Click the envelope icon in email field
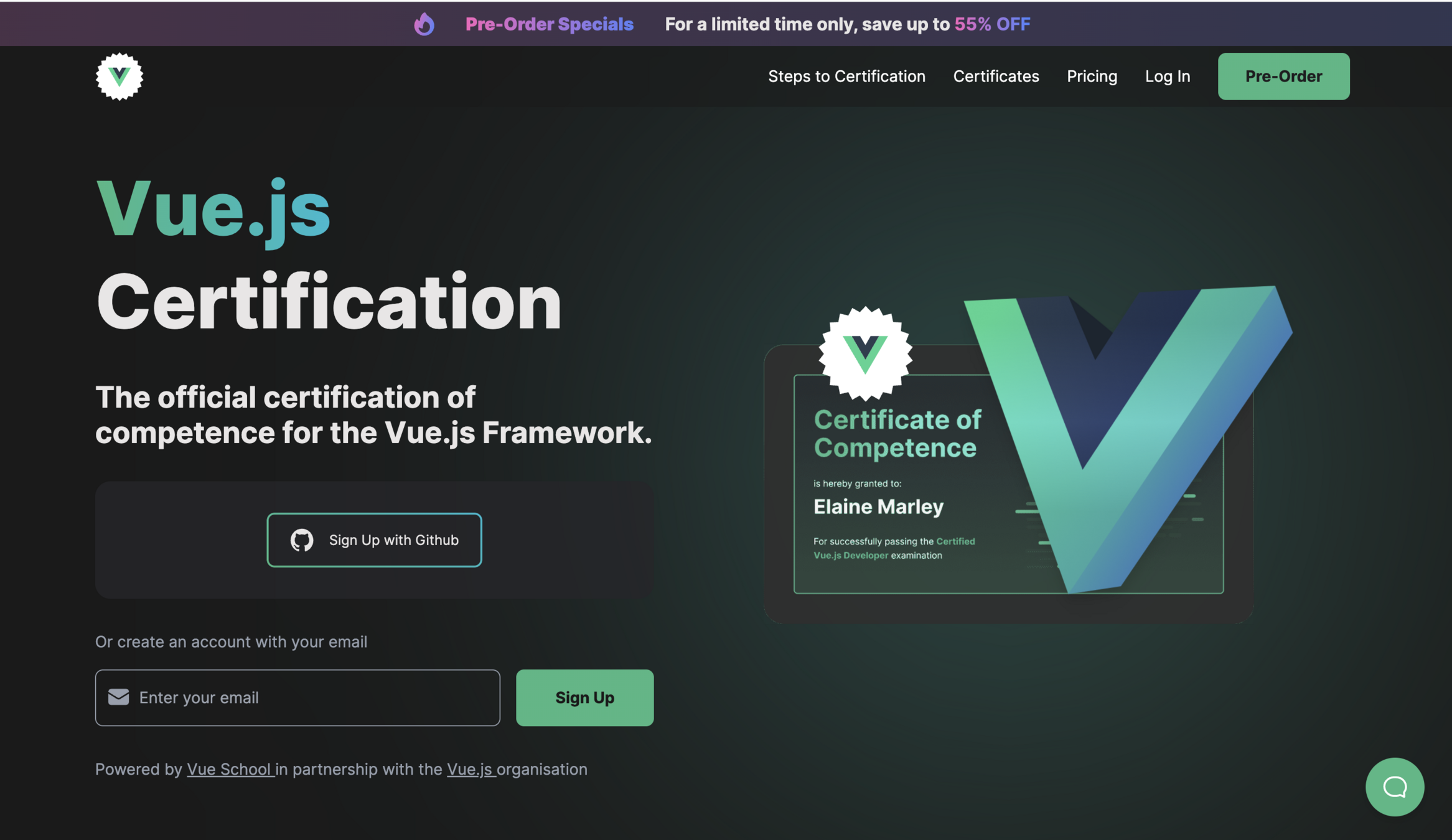The width and height of the screenshot is (1452, 840). click(118, 697)
